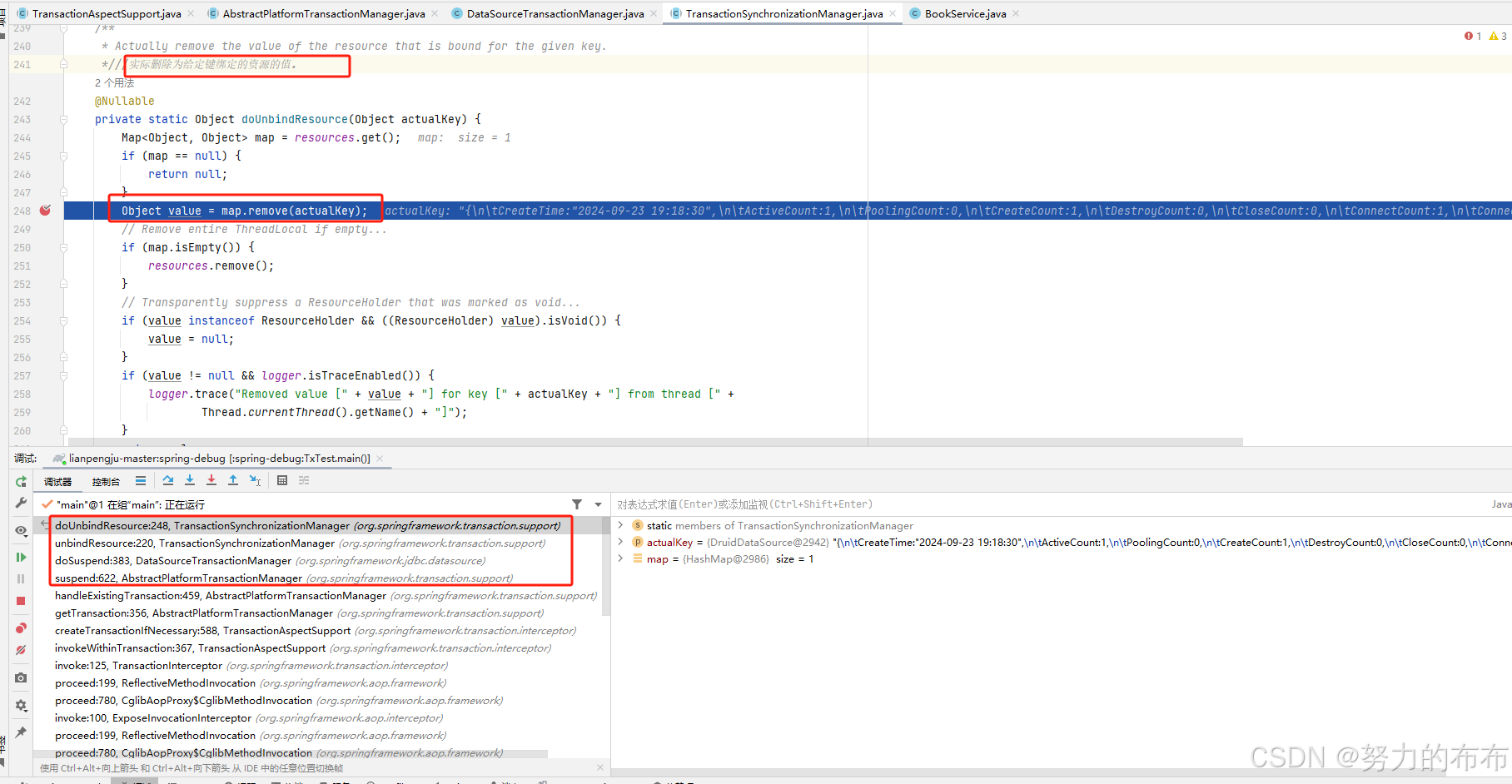
Task: Close the frame-switching hint bar
Action: tap(600, 767)
